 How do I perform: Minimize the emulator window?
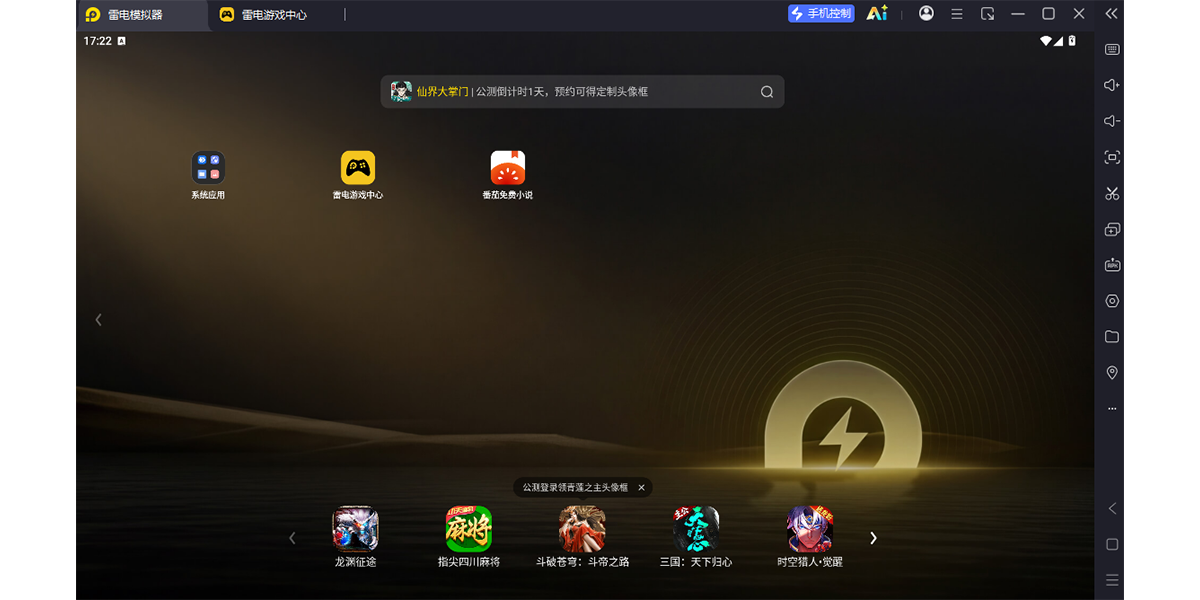click(x=1018, y=14)
